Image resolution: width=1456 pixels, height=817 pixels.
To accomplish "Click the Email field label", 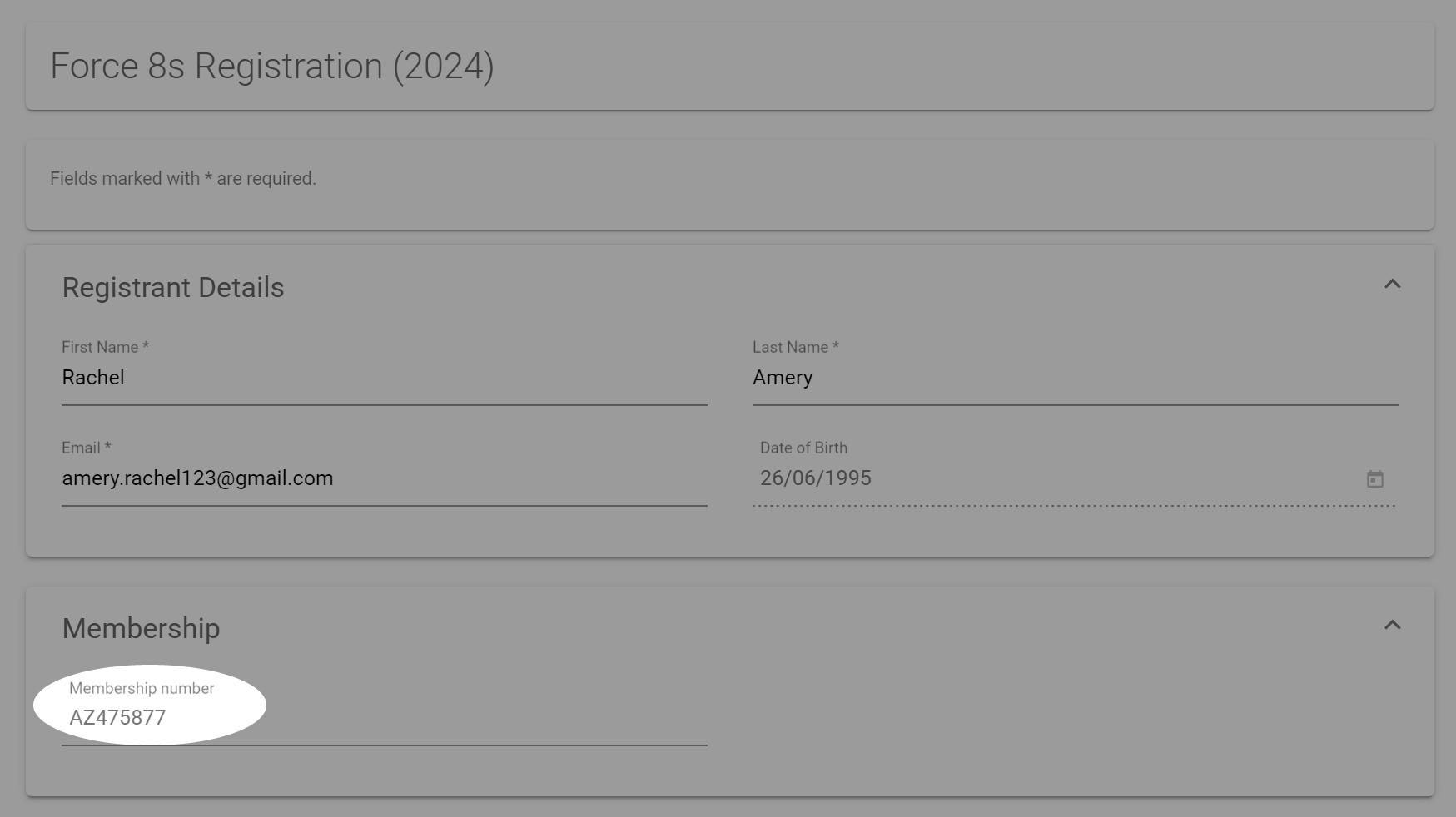I will [x=85, y=448].
